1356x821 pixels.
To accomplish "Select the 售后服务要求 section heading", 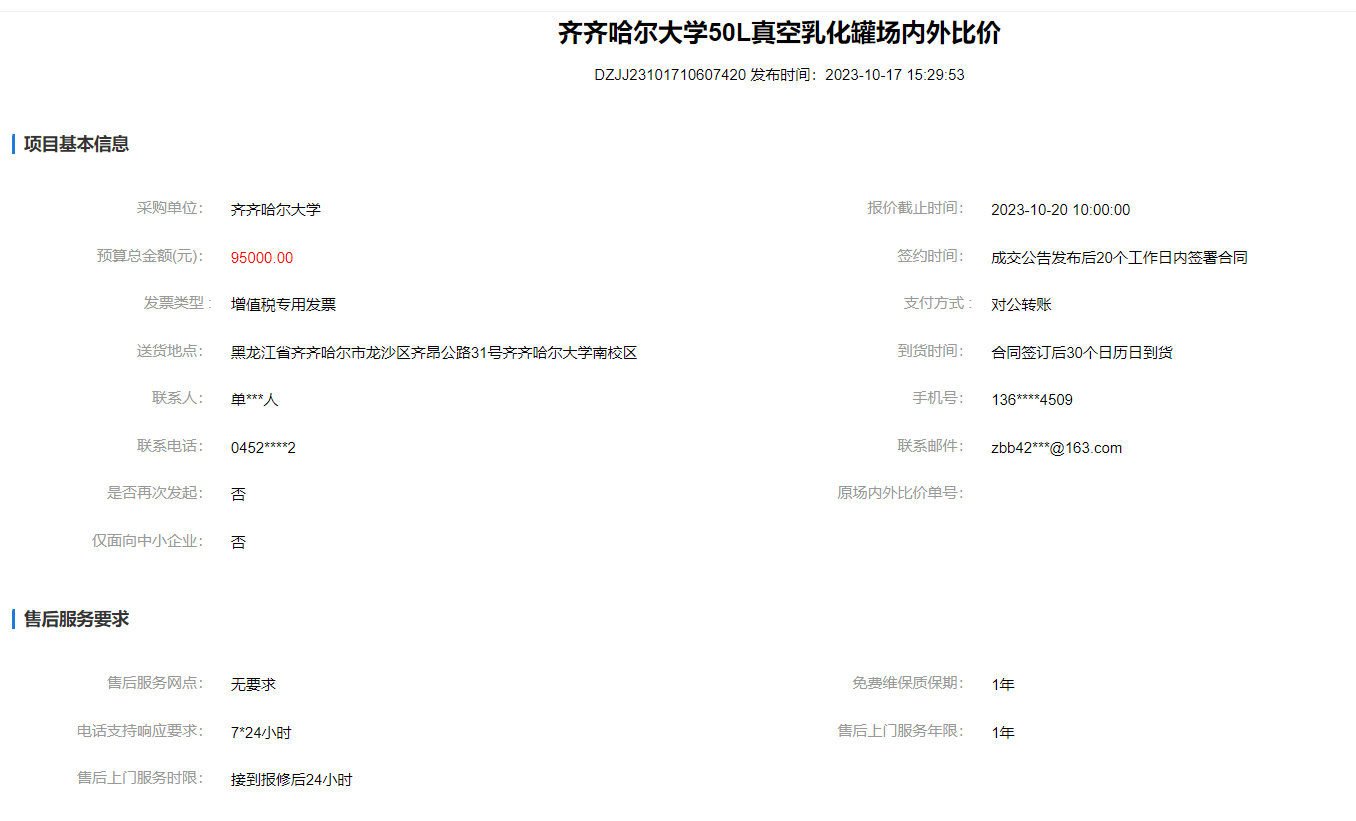I will tap(76, 619).
